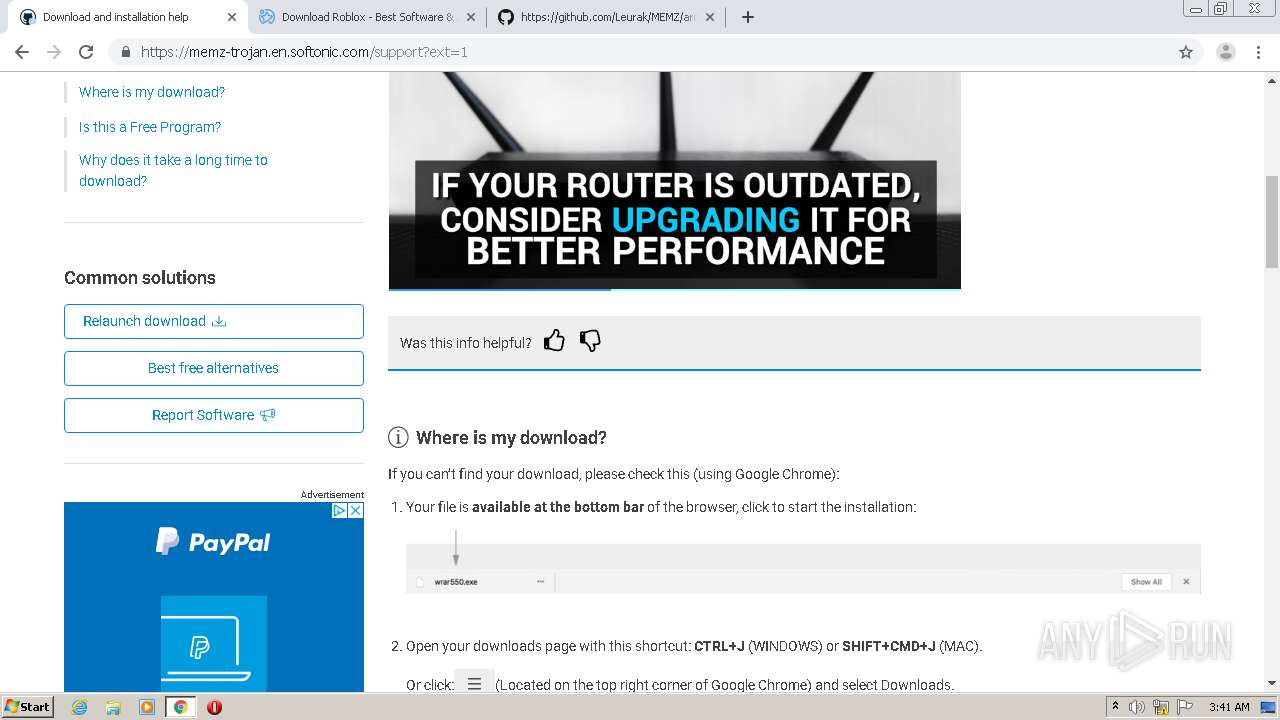Click the scrollbar up arrow
The image size is (1280, 720).
[x=1272, y=79]
